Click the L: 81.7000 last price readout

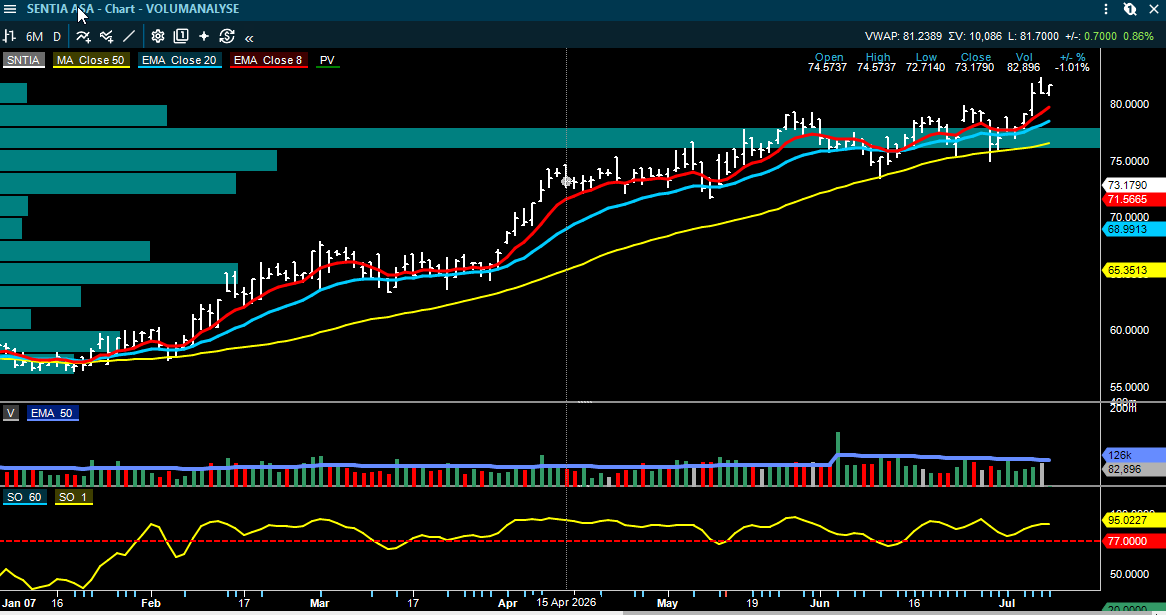[x=1034, y=36]
